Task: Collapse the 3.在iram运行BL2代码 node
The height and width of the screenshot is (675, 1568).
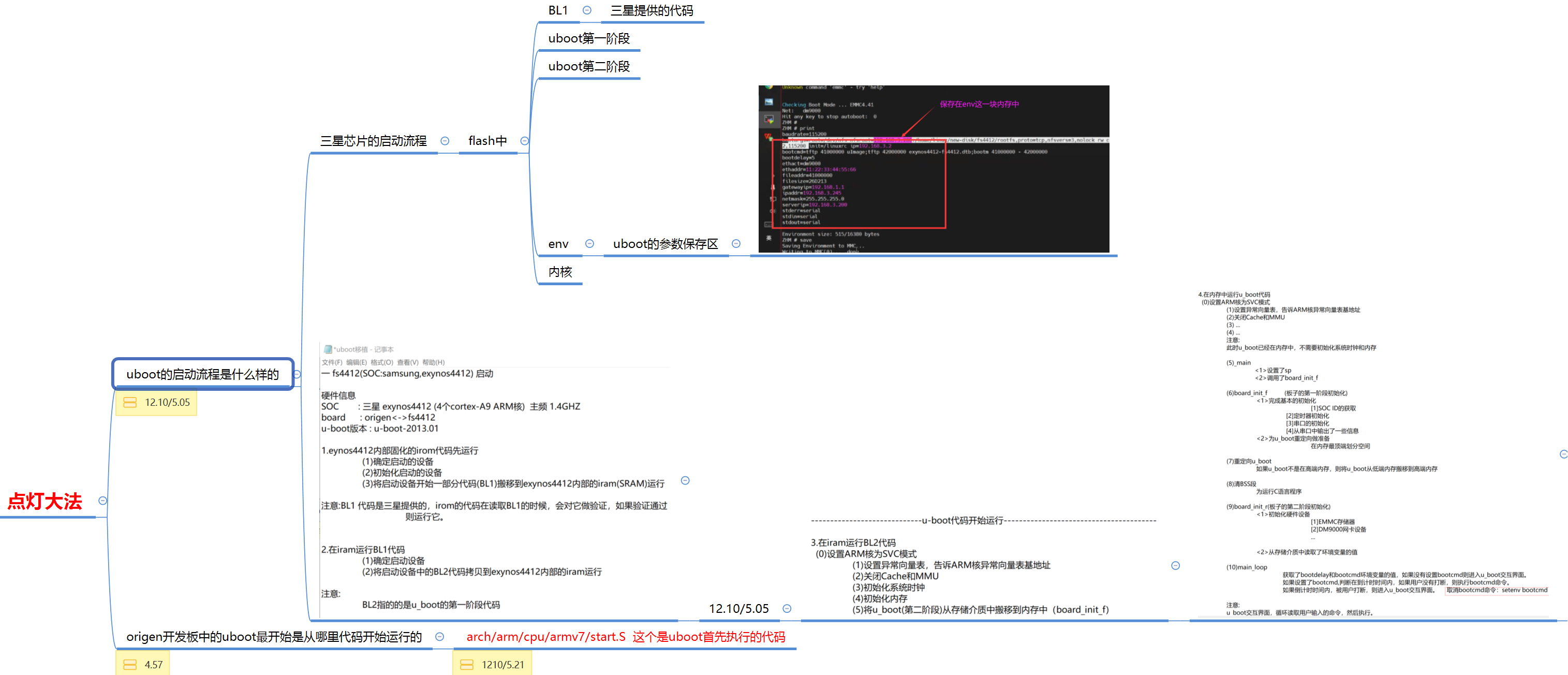Action: click(x=1175, y=566)
